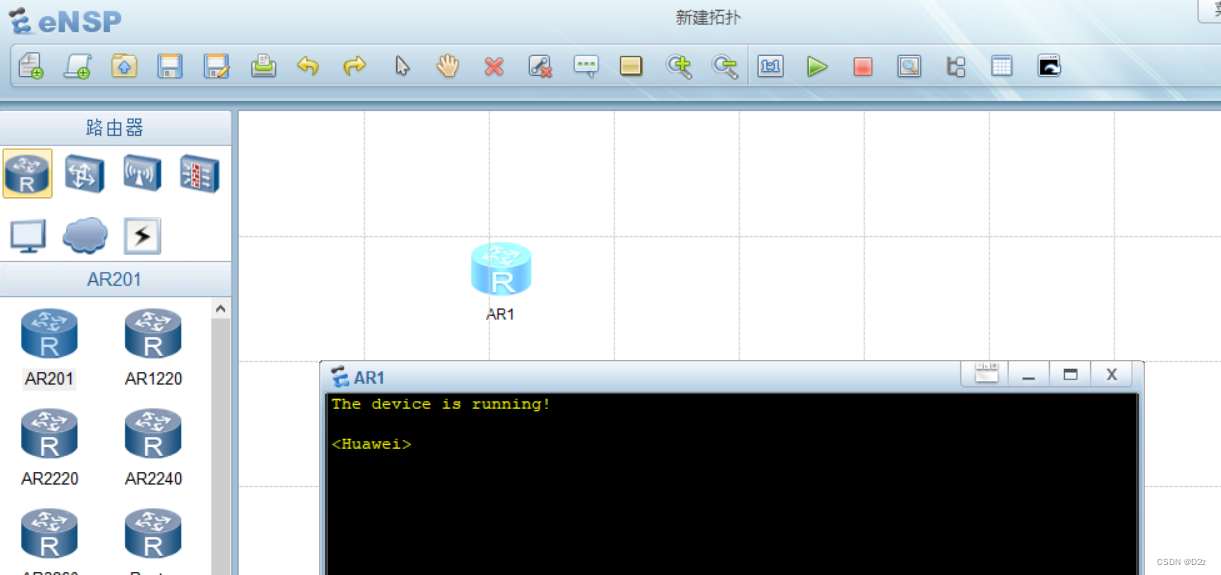Image resolution: width=1221 pixels, height=575 pixels.
Task: Select the arrow pointer tool
Action: [402, 67]
